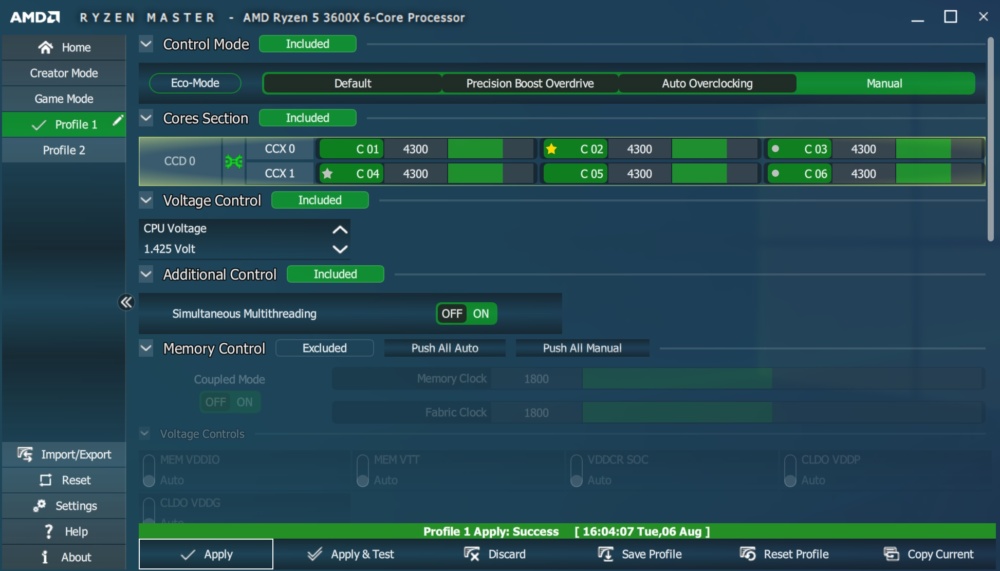Click the dot marker on core C 06
The width and height of the screenshot is (1000, 571).
point(775,174)
